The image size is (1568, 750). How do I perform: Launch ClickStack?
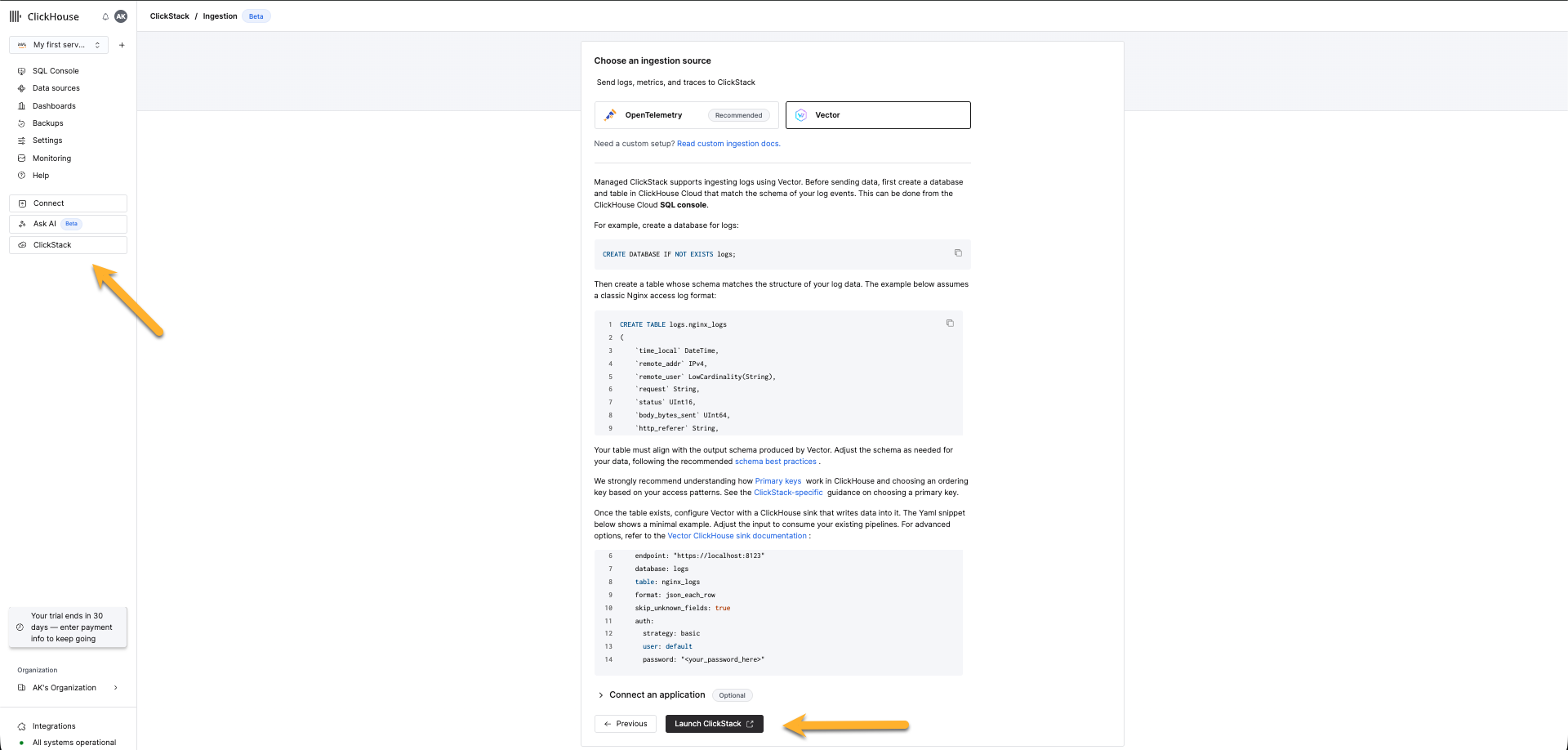coord(713,724)
